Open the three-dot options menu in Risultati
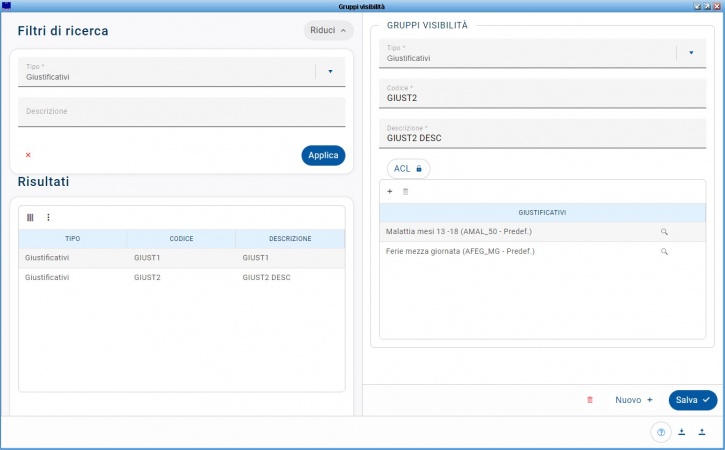 click(48, 217)
